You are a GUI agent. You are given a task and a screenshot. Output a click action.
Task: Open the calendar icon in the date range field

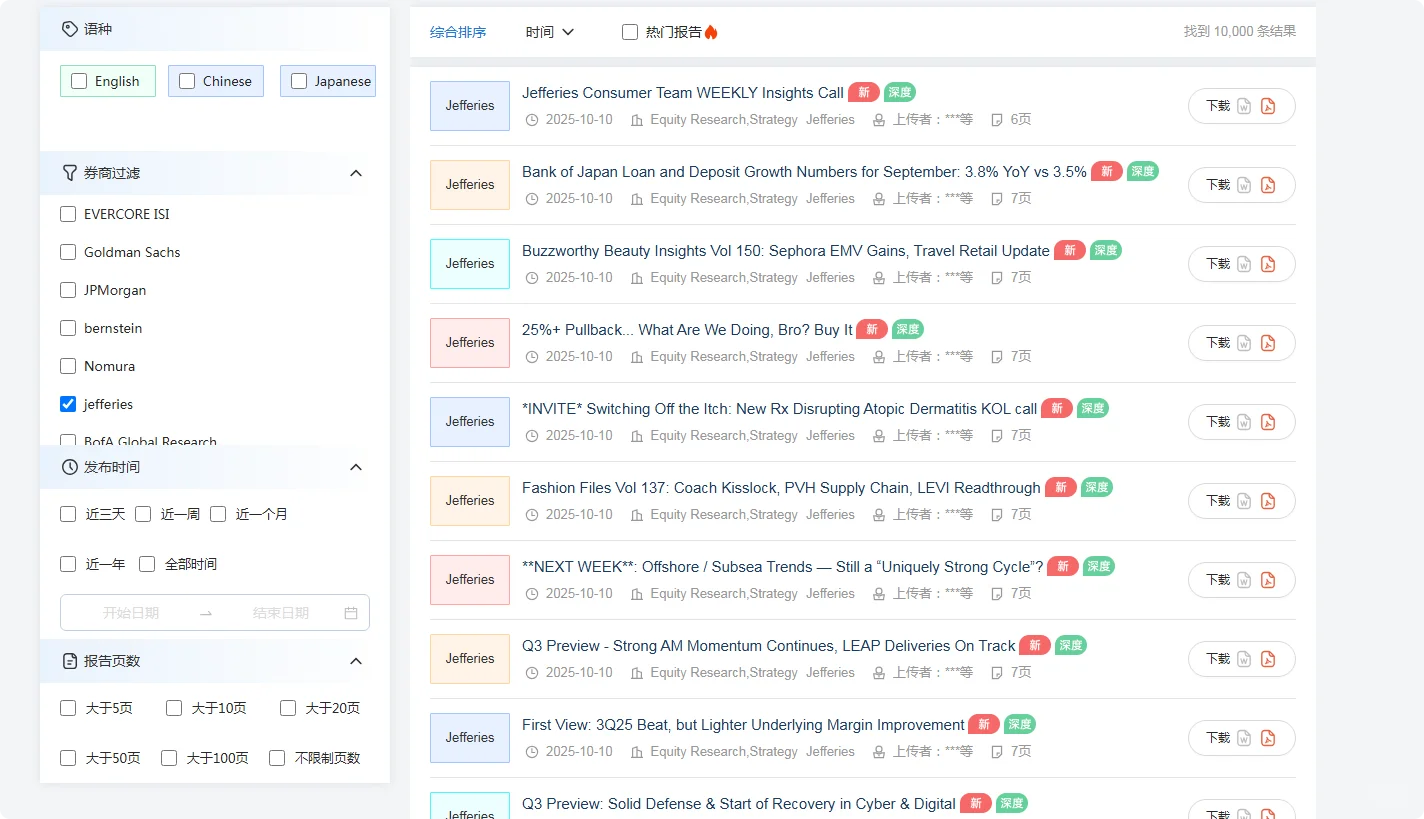[x=351, y=613]
